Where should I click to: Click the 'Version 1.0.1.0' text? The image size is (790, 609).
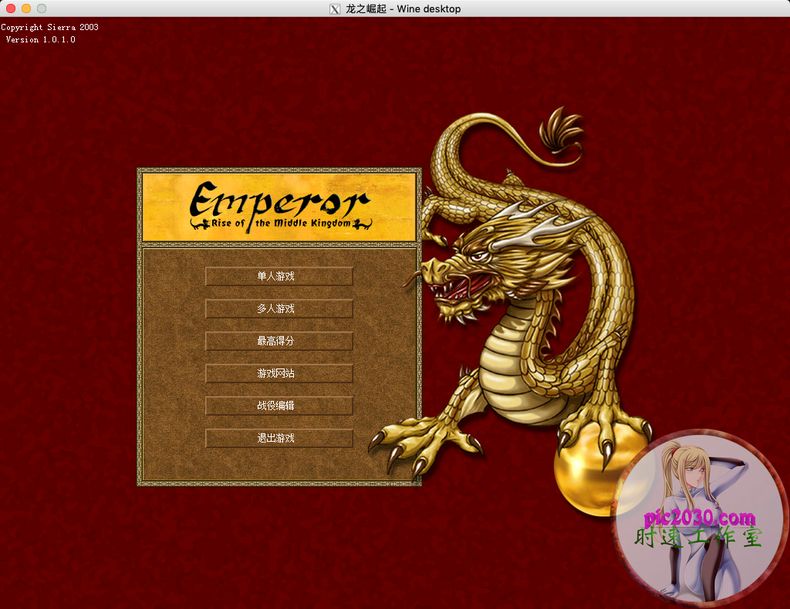(x=40, y=39)
